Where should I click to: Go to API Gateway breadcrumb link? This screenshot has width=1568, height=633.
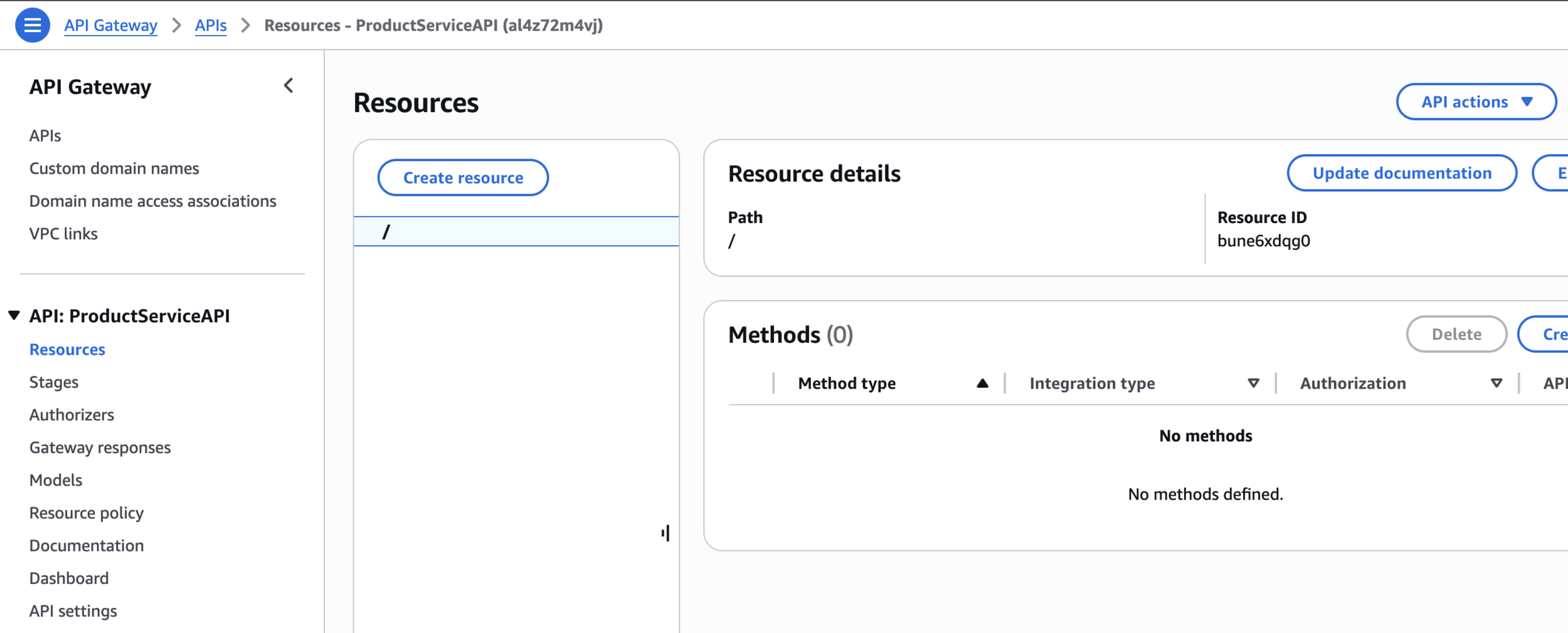[x=110, y=25]
